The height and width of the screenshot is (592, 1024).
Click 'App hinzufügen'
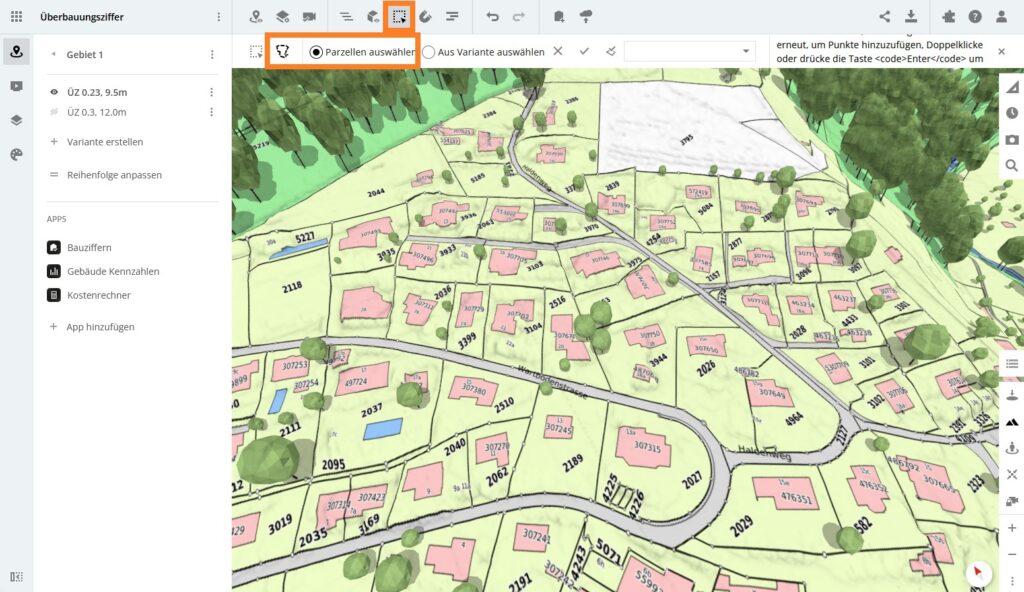[x=100, y=327]
